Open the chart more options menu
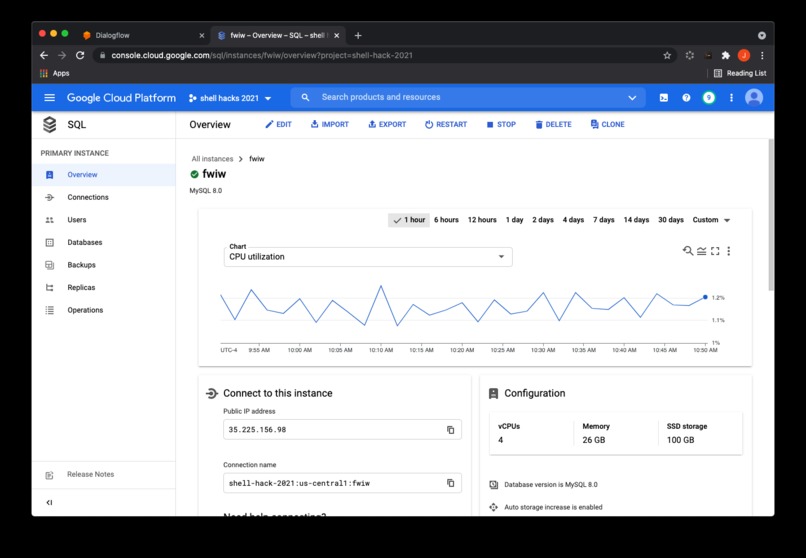Screen dimensions: 806x558 tap(728, 251)
